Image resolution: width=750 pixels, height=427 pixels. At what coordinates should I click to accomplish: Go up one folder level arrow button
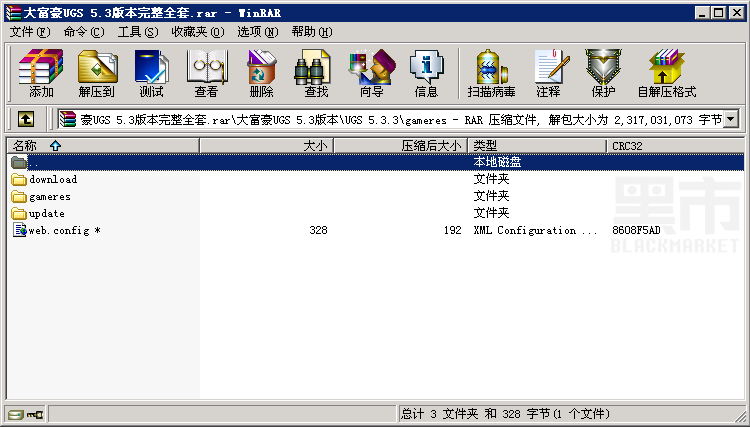(26, 119)
